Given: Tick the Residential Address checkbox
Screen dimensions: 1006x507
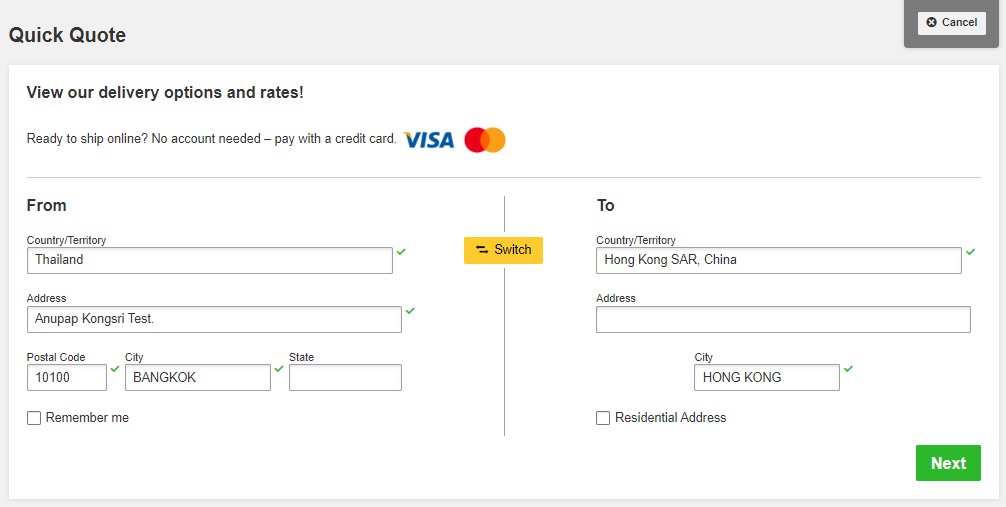Looking at the screenshot, I should 603,418.
